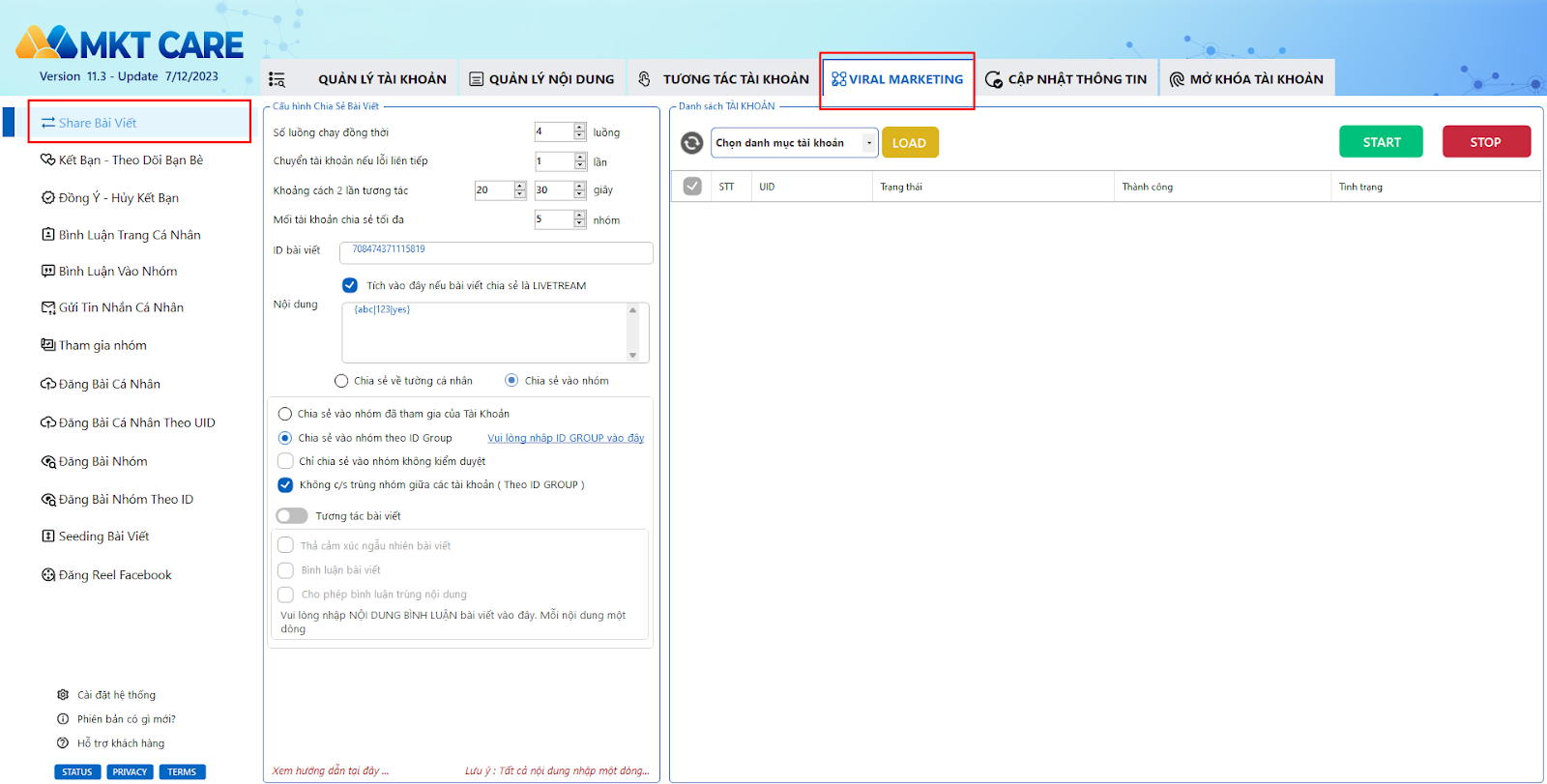Select Chia sẻ về tường cá nhân radio
The image size is (1547, 784).
coord(341,381)
